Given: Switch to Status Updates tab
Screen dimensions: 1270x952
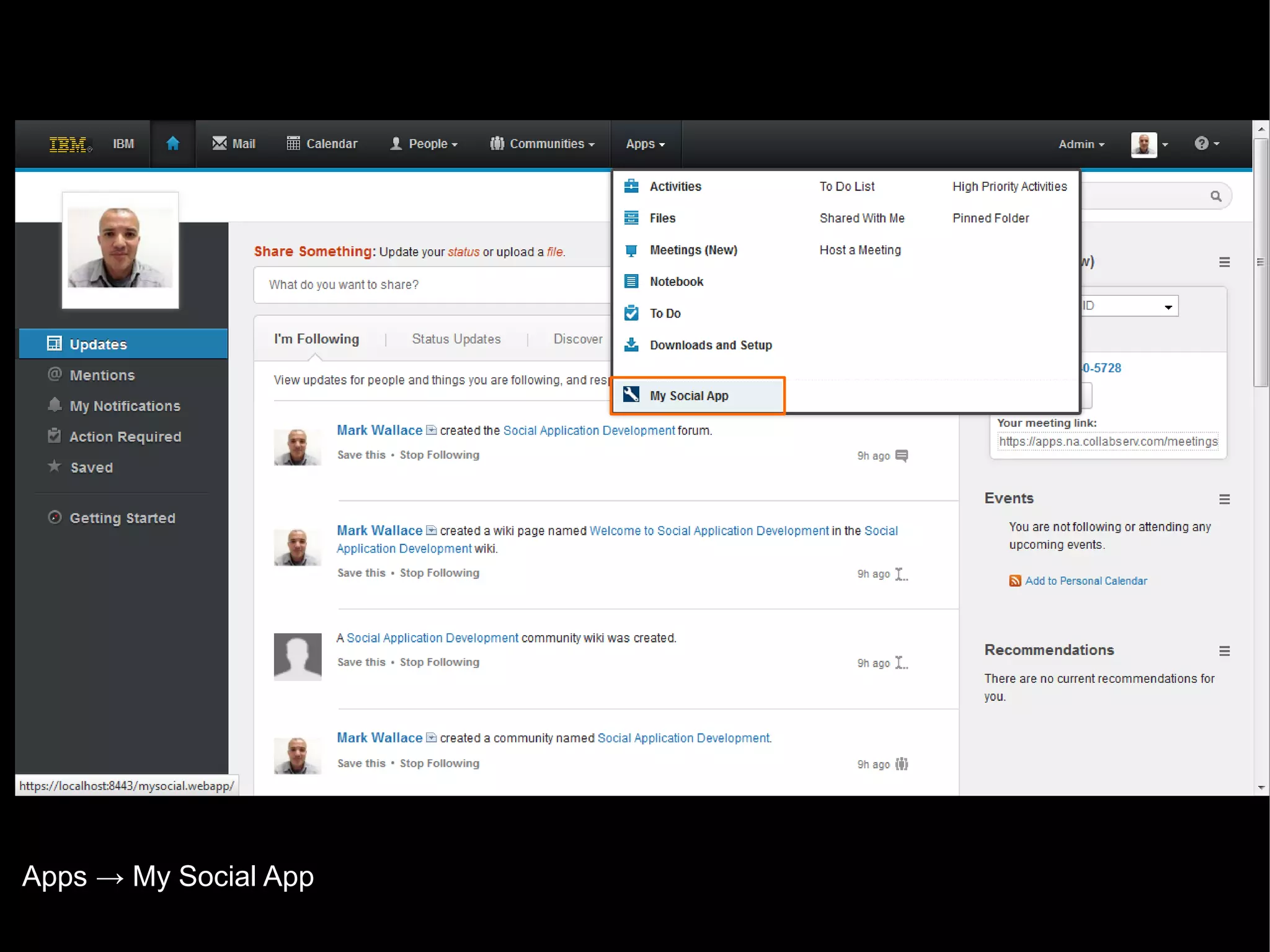Looking at the screenshot, I should coord(456,339).
